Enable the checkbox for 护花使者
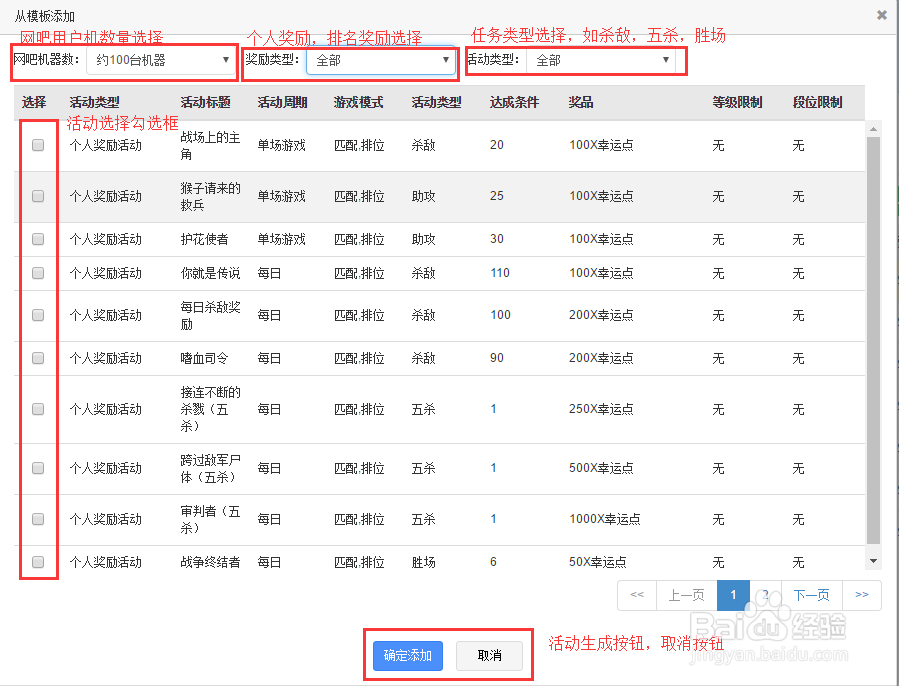899x686 pixels. pyautogui.click(x=37, y=239)
